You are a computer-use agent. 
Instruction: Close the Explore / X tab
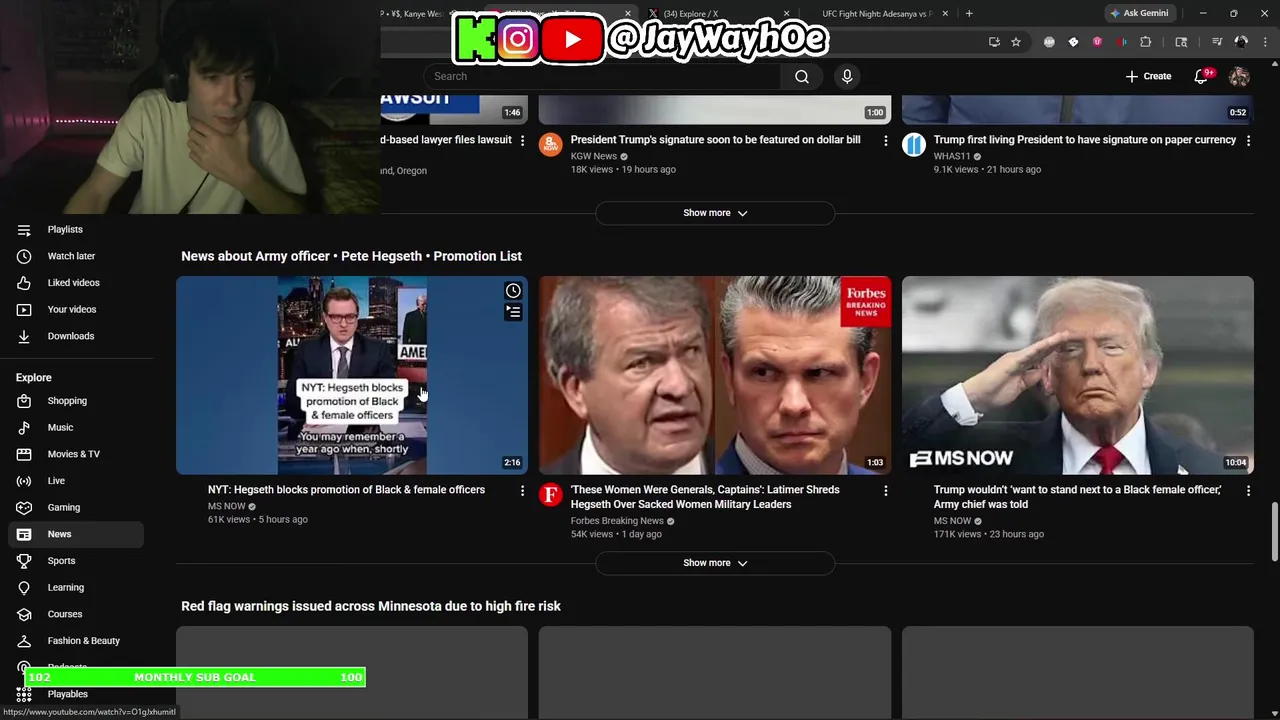click(786, 14)
